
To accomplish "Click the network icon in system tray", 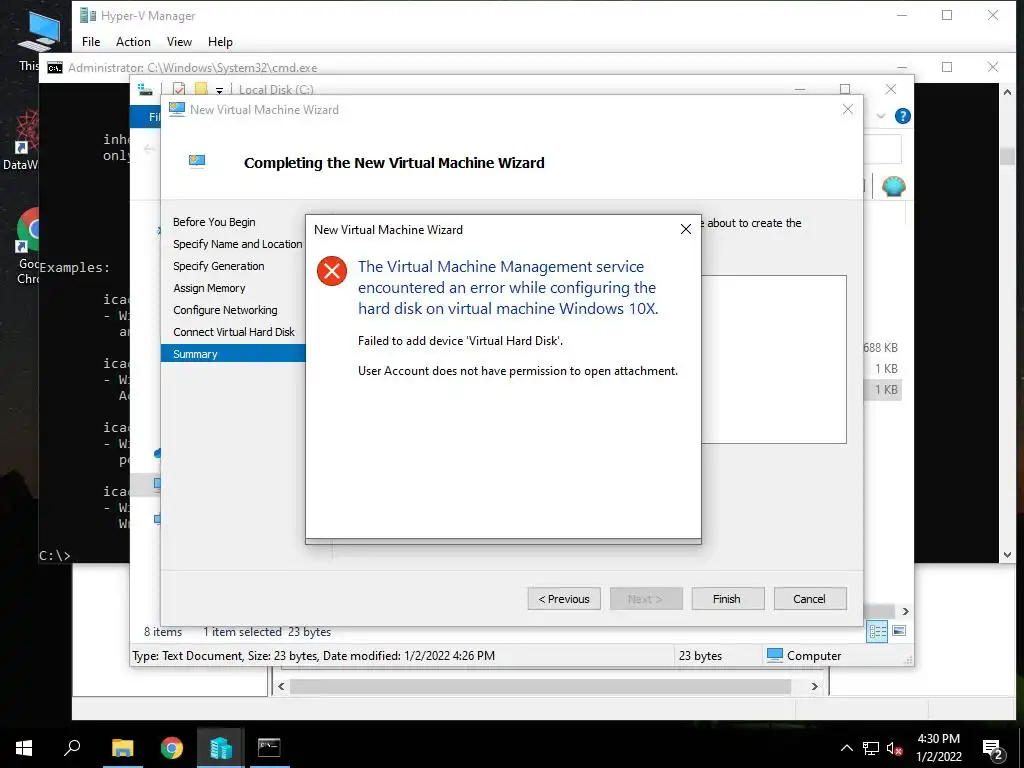I will tap(871, 749).
